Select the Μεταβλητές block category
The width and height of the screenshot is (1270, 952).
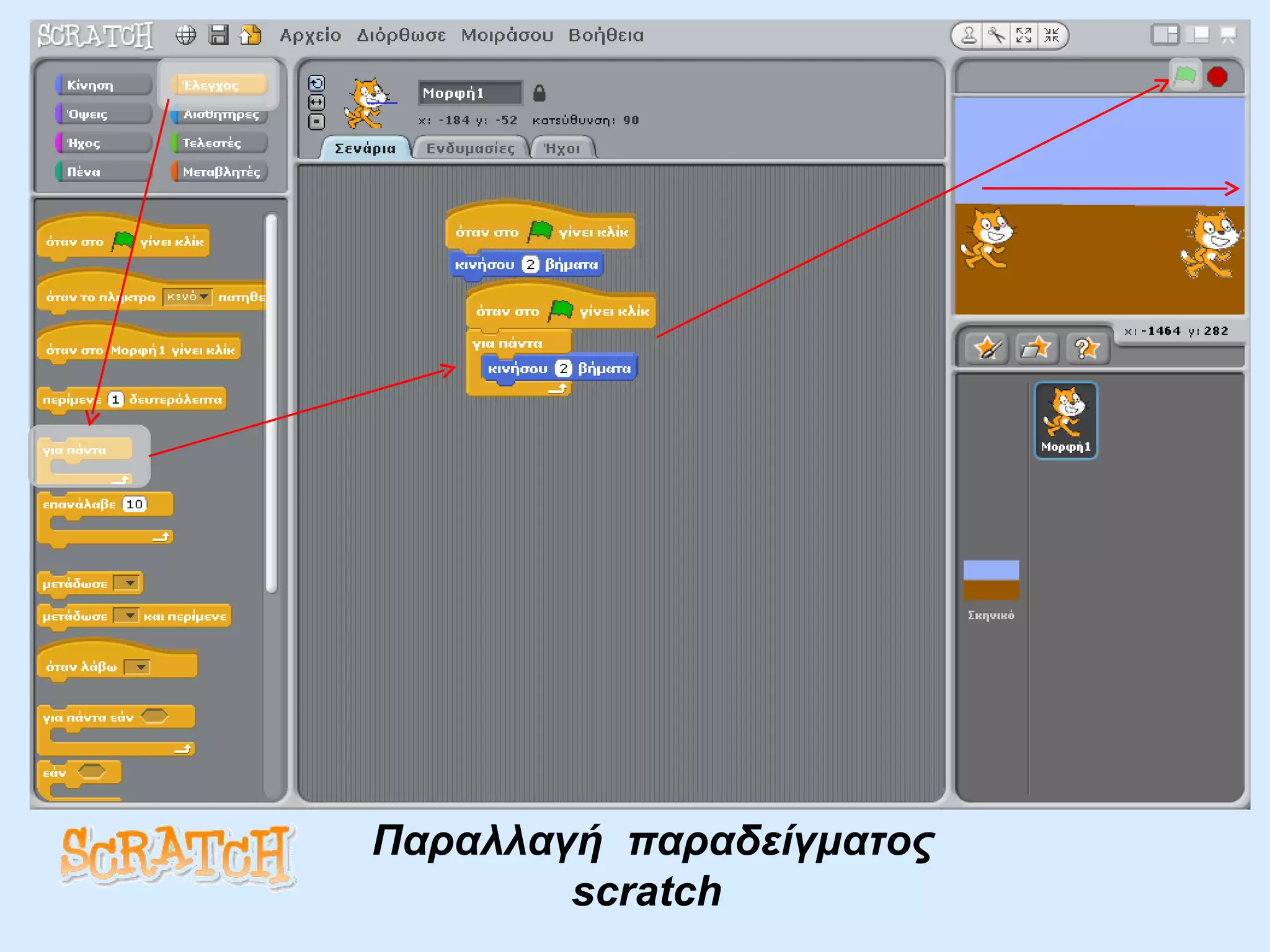(219, 172)
